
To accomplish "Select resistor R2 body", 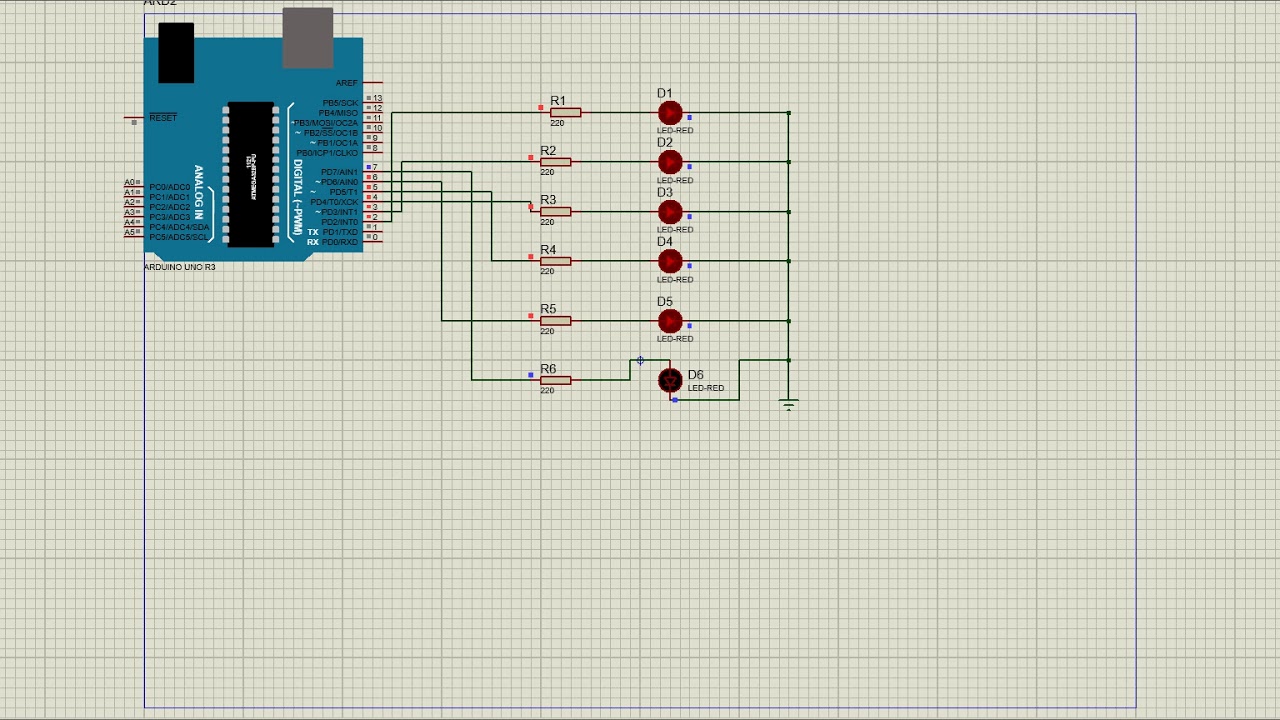I will (555, 162).
